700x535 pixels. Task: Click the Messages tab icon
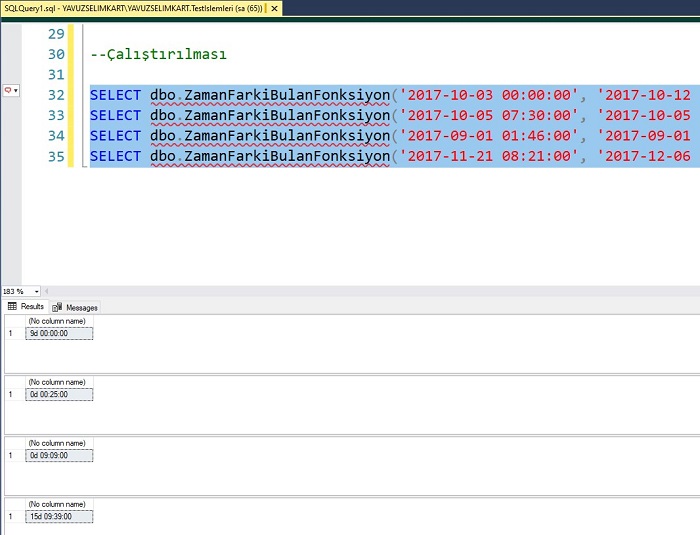click(57, 307)
